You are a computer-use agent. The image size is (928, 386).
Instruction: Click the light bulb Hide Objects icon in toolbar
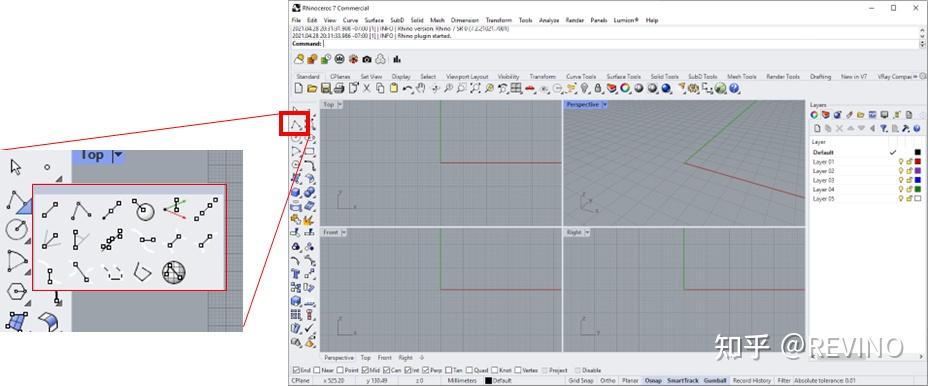(585, 88)
